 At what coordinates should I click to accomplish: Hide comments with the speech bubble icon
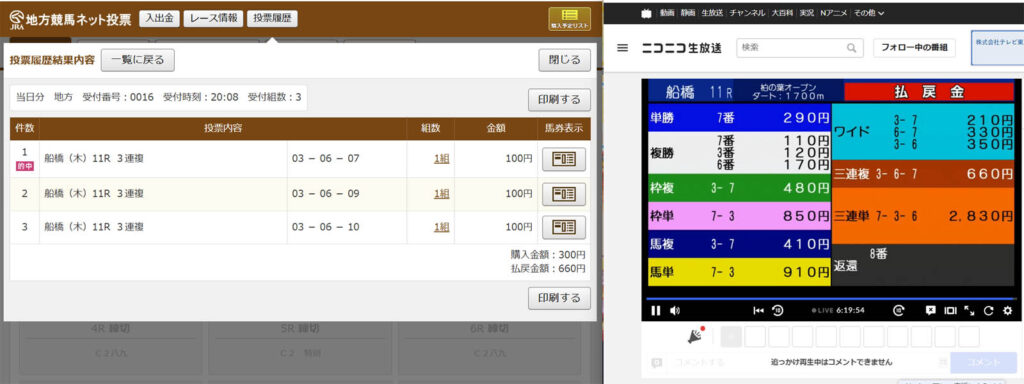(x=931, y=310)
